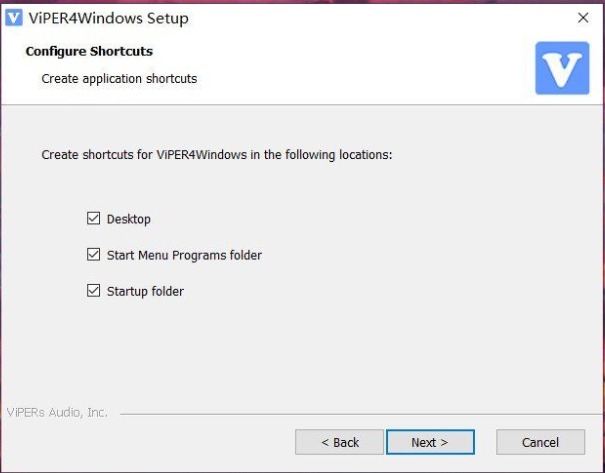Click the horizontal separator line beside the branding
605x473 pixels.
pos(350,413)
